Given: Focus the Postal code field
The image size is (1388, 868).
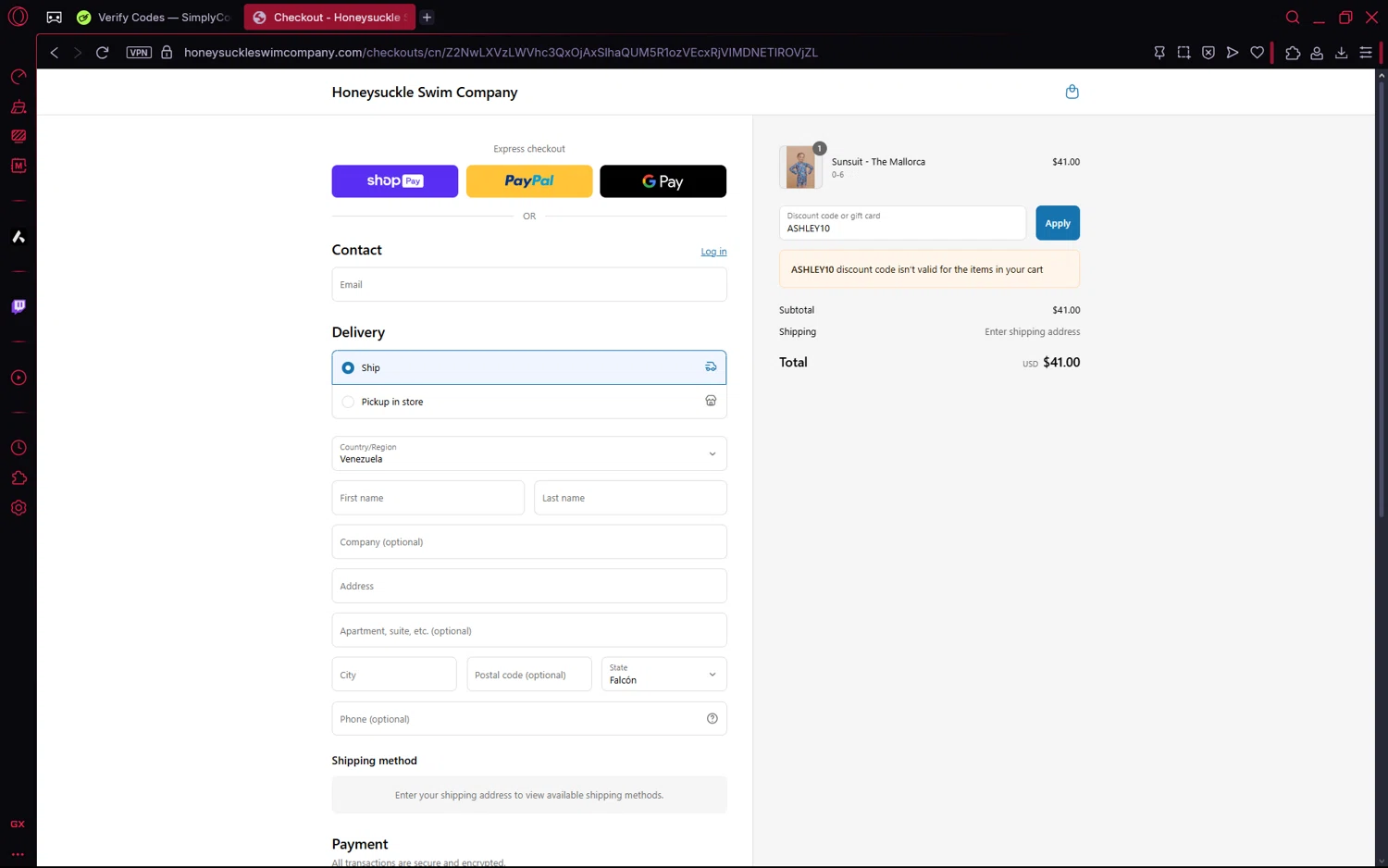Looking at the screenshot, I should point(529,674).
